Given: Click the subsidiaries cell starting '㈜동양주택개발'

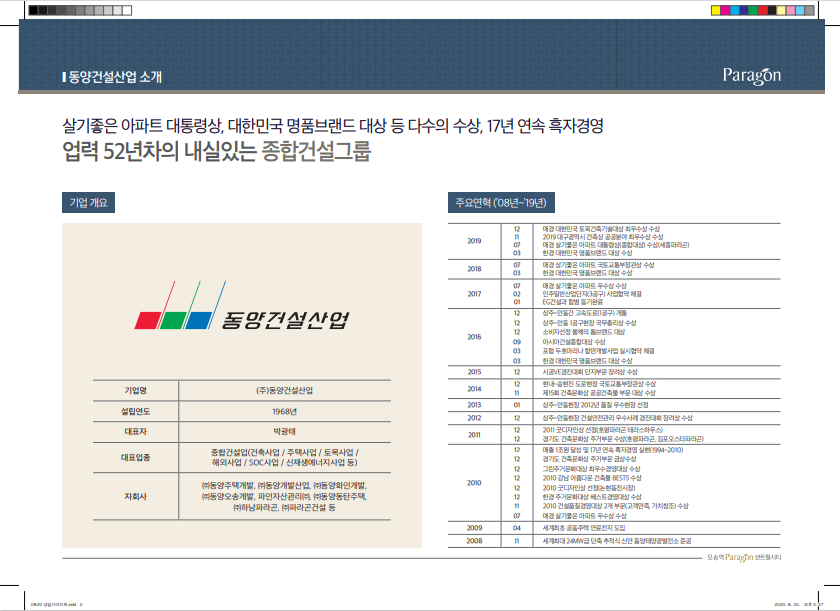Looking at the screenshot, I should 284,496.
